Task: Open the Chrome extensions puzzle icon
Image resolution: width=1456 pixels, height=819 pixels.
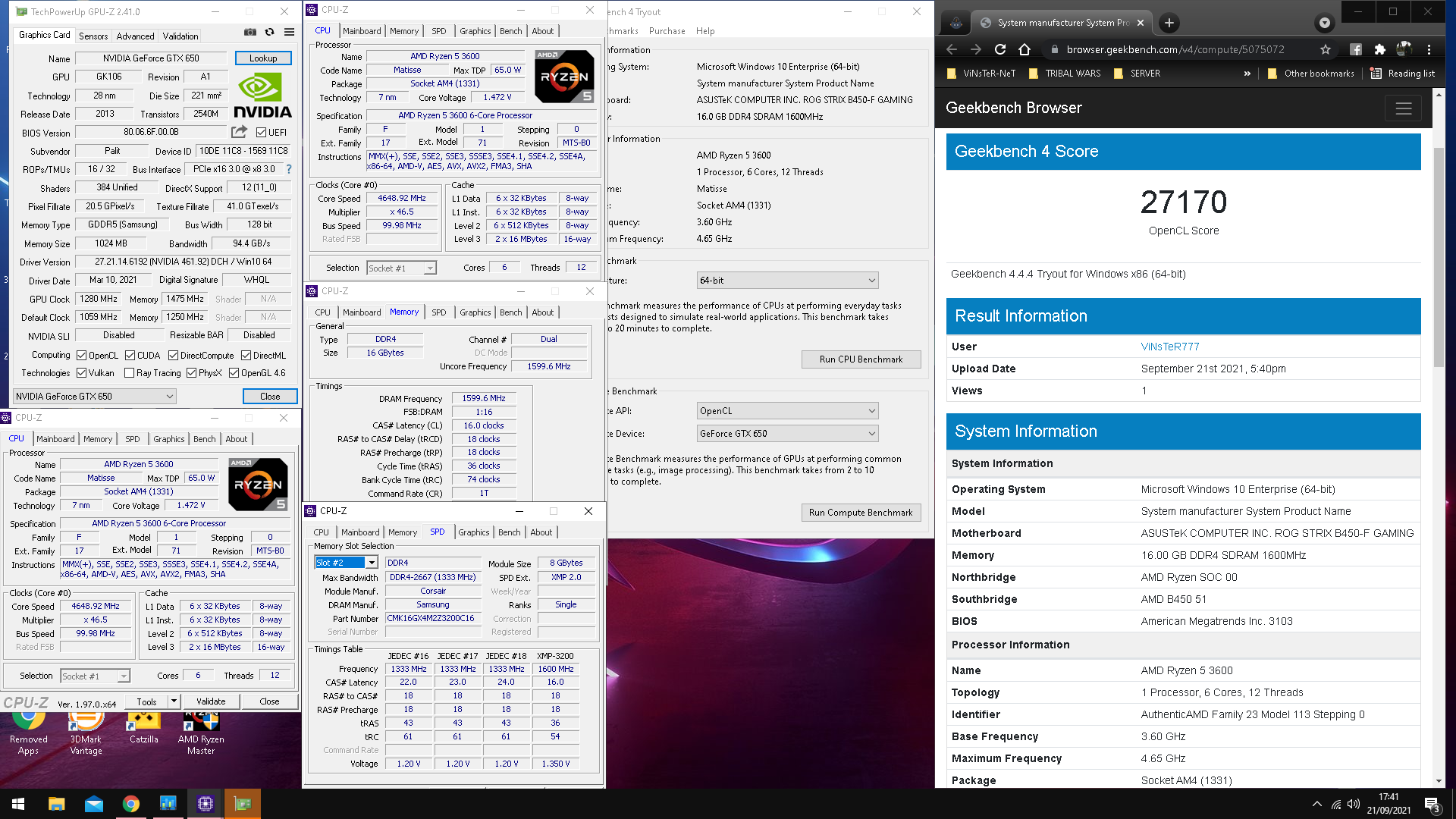Action: 1379,49
